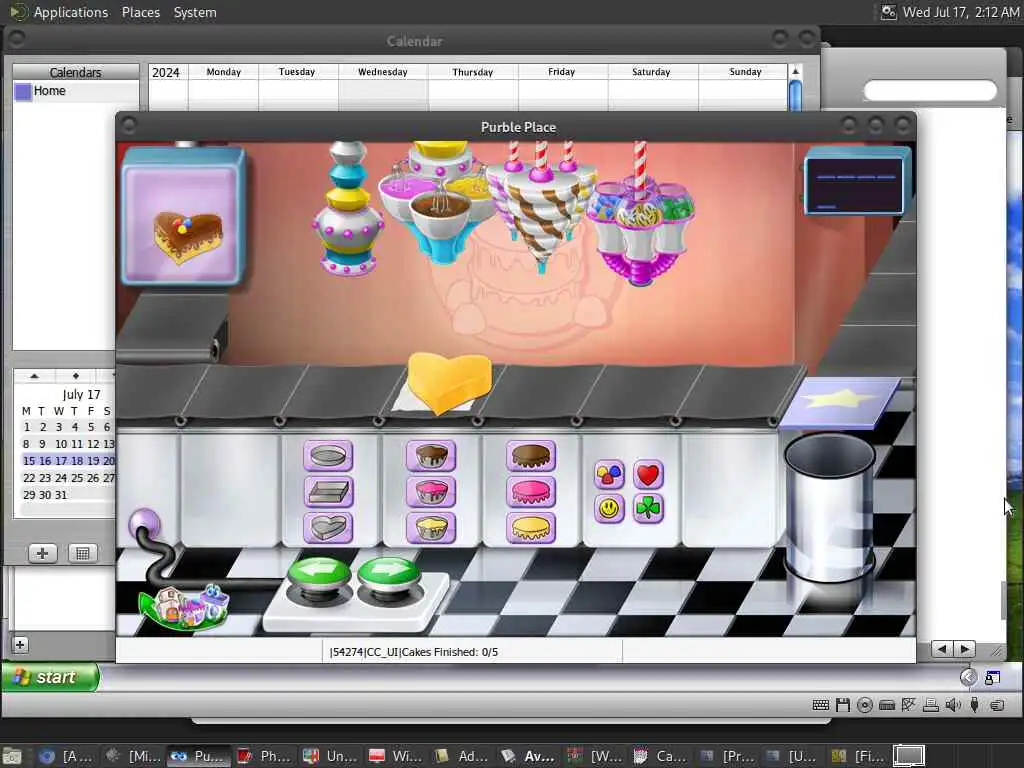Click the Friday column header
Image resolution: width=1024 pixels, height=768 pixels.
(x=562, y=72)
